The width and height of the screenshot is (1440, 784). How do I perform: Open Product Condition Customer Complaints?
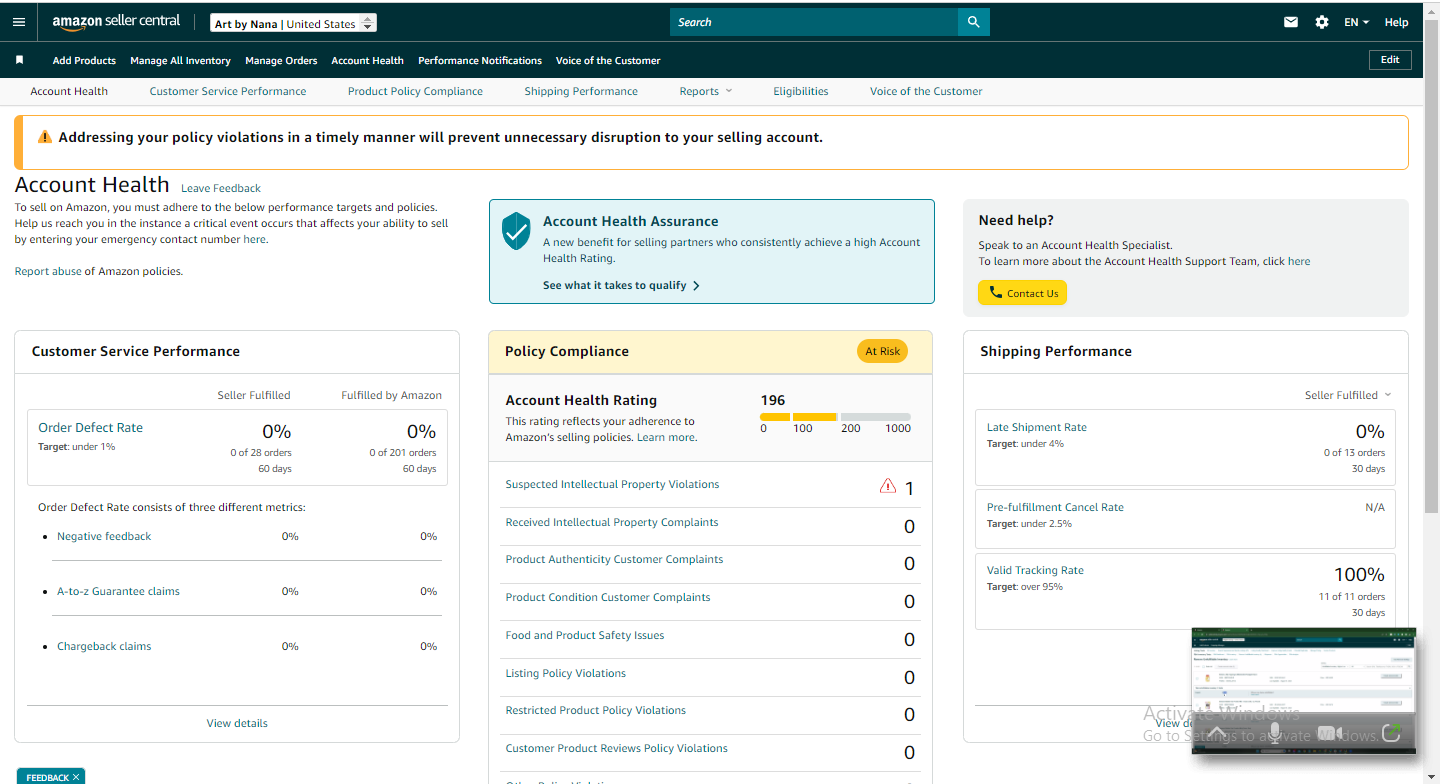(608, 597)
